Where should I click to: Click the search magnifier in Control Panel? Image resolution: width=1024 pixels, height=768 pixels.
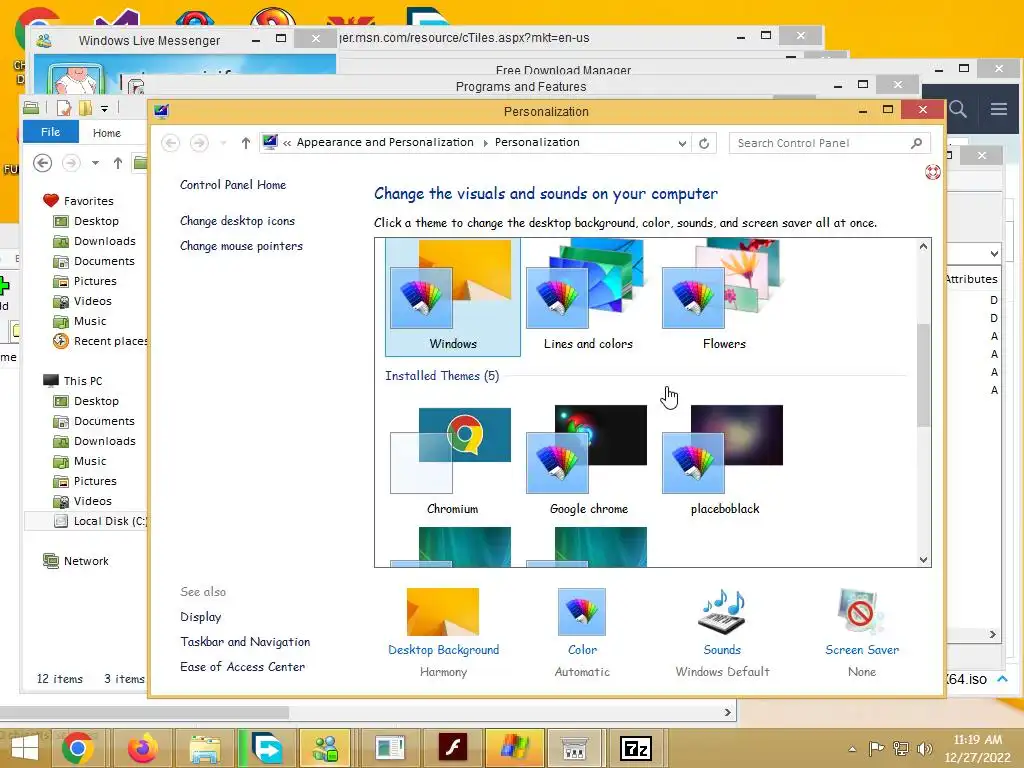click(x=916, y=143)
